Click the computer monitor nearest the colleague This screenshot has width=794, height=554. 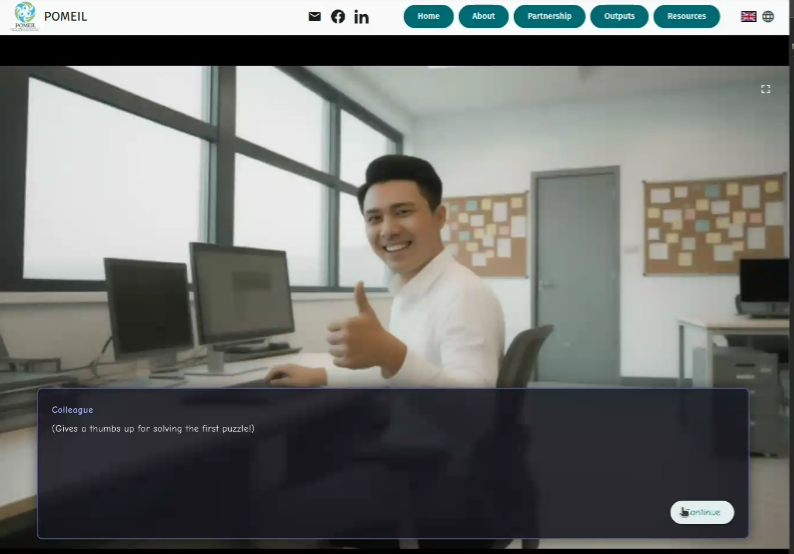click(x=241, y=295)
